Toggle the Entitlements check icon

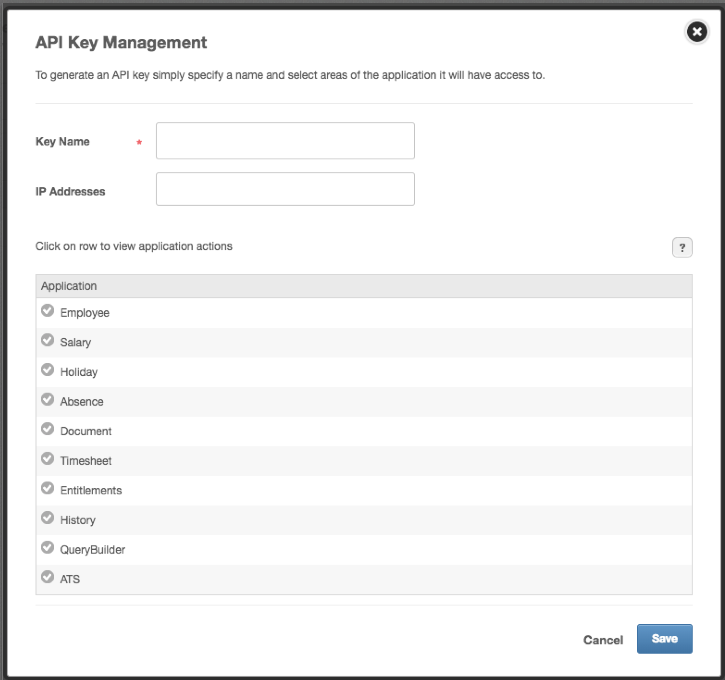(47, 489)
